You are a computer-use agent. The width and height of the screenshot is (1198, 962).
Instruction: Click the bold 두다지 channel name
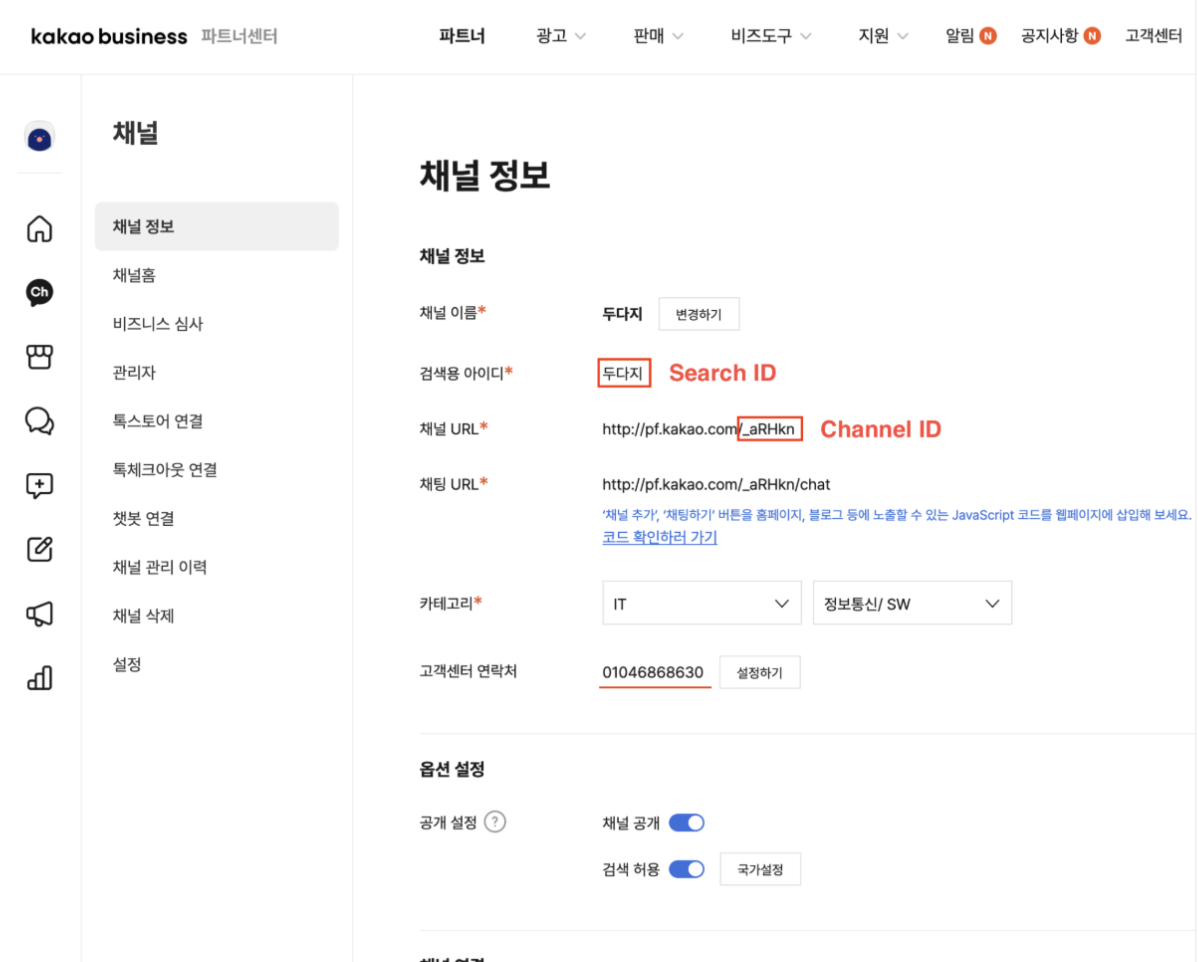pos(622,314)
